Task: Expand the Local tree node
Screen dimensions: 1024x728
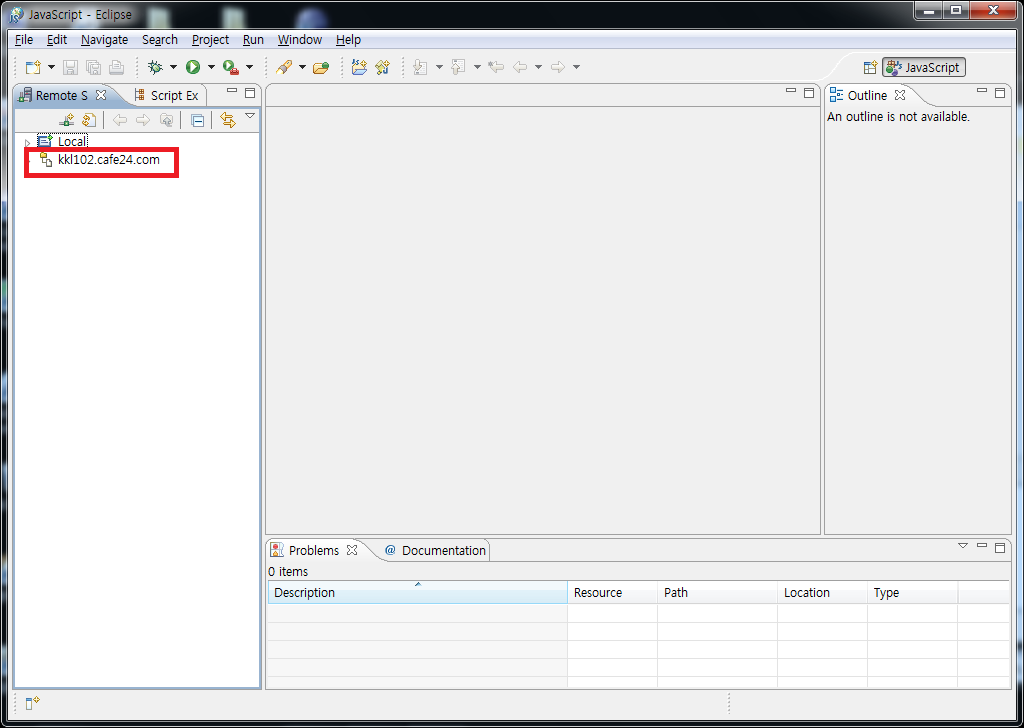Action: (28, 142)
